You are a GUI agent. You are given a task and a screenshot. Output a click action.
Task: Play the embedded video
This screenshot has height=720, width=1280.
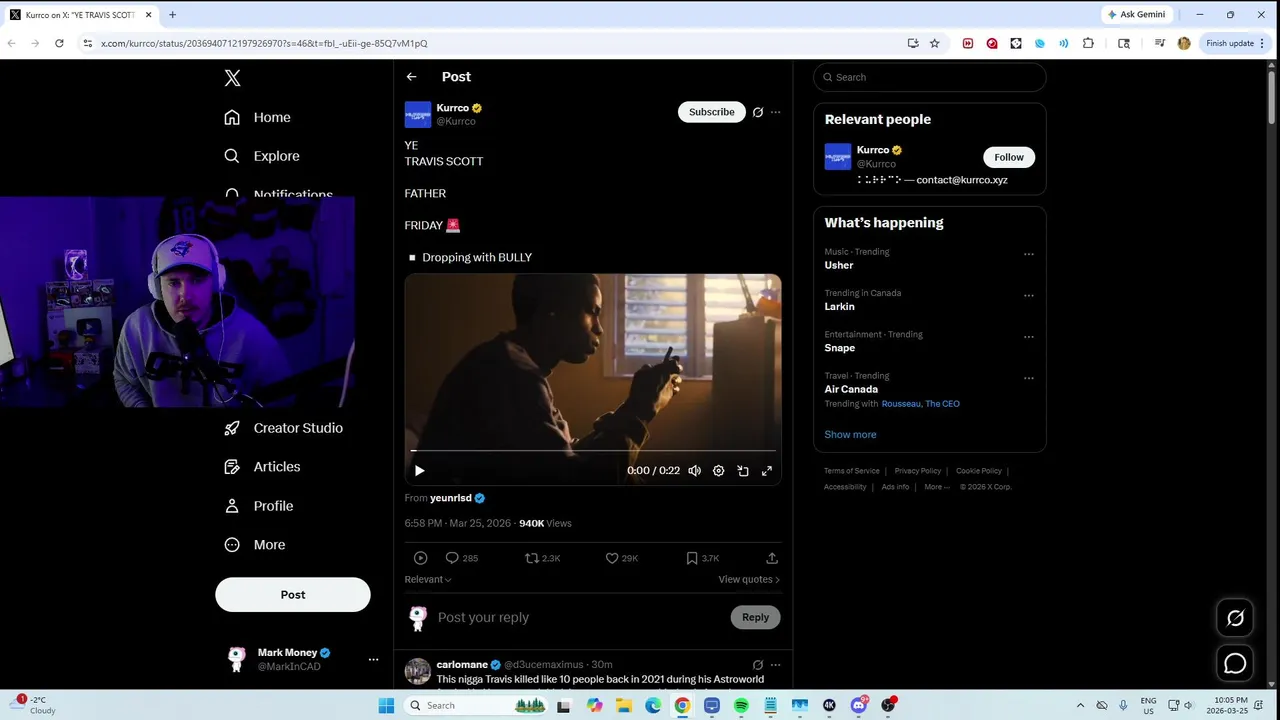pos(420,471)
